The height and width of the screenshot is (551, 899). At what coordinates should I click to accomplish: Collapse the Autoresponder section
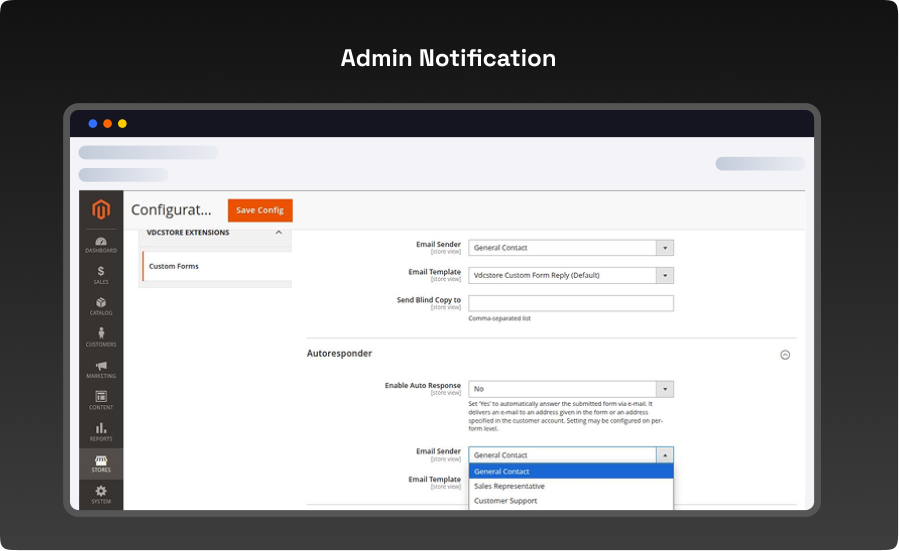point(785,354)
